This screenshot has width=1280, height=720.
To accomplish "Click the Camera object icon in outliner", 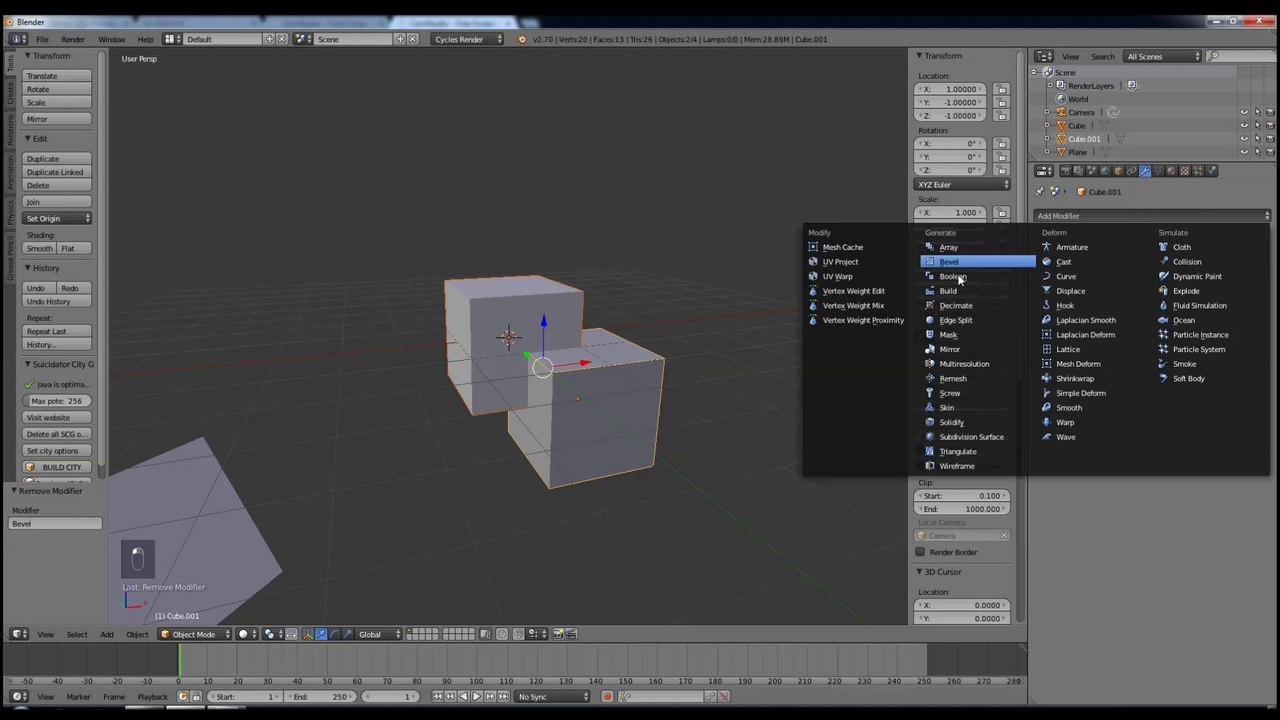I will (x=1061, y=112).
